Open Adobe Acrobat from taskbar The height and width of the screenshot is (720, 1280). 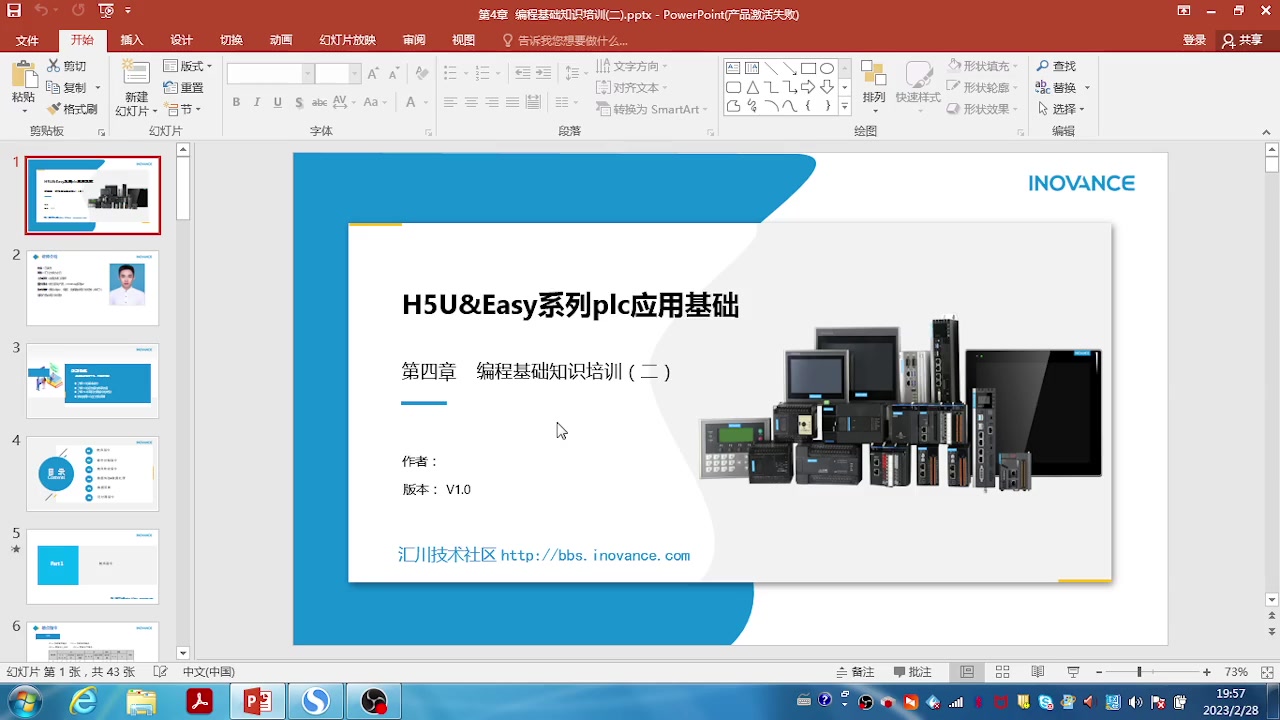click(199, 701)
